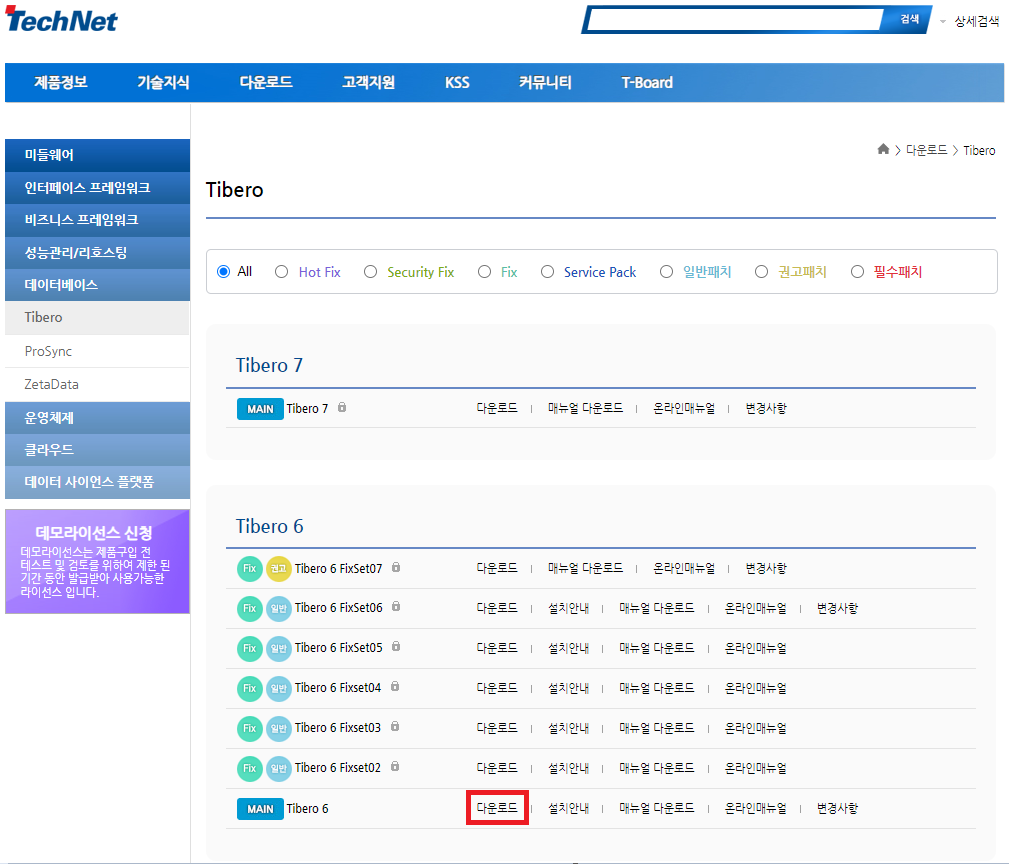Expand the 성능관리/리호스팅 sidebar category
1009x864 pixels.
97,252
